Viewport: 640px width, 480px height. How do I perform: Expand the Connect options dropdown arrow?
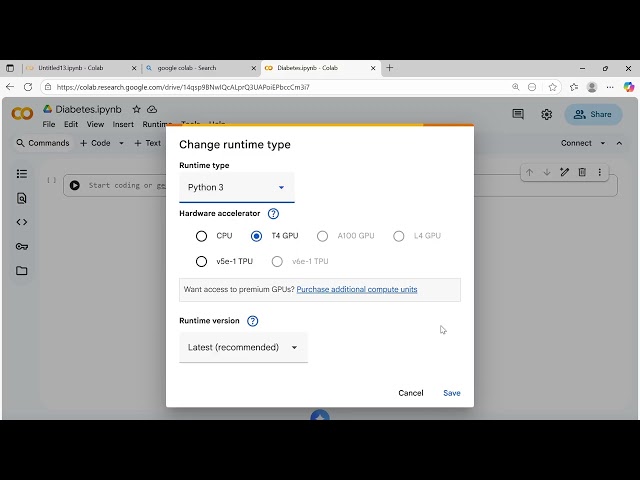tap(603, 143)
